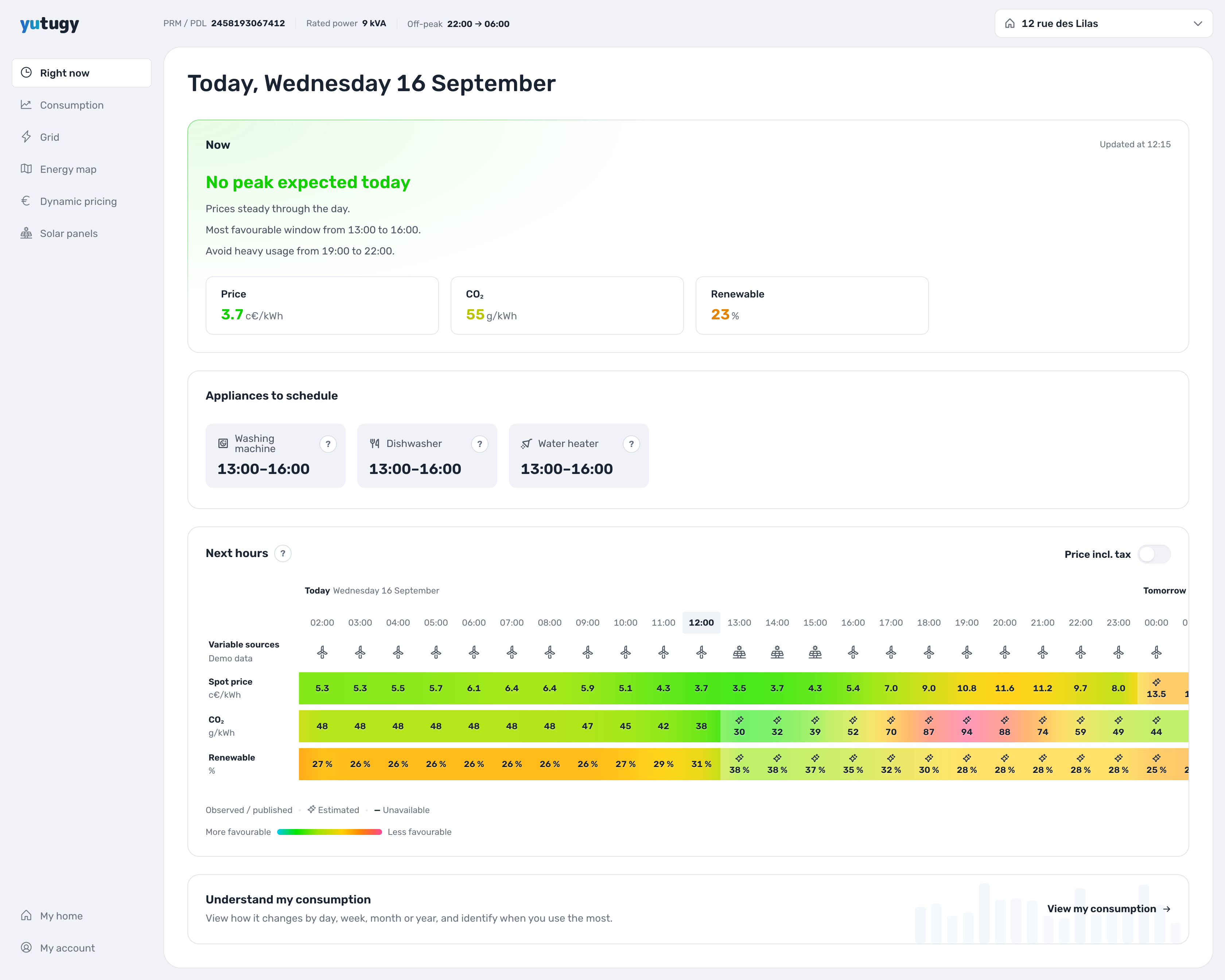
Task: Expand the 12 rue des Lilas dropdown
Action: [x=1103, y=23]
